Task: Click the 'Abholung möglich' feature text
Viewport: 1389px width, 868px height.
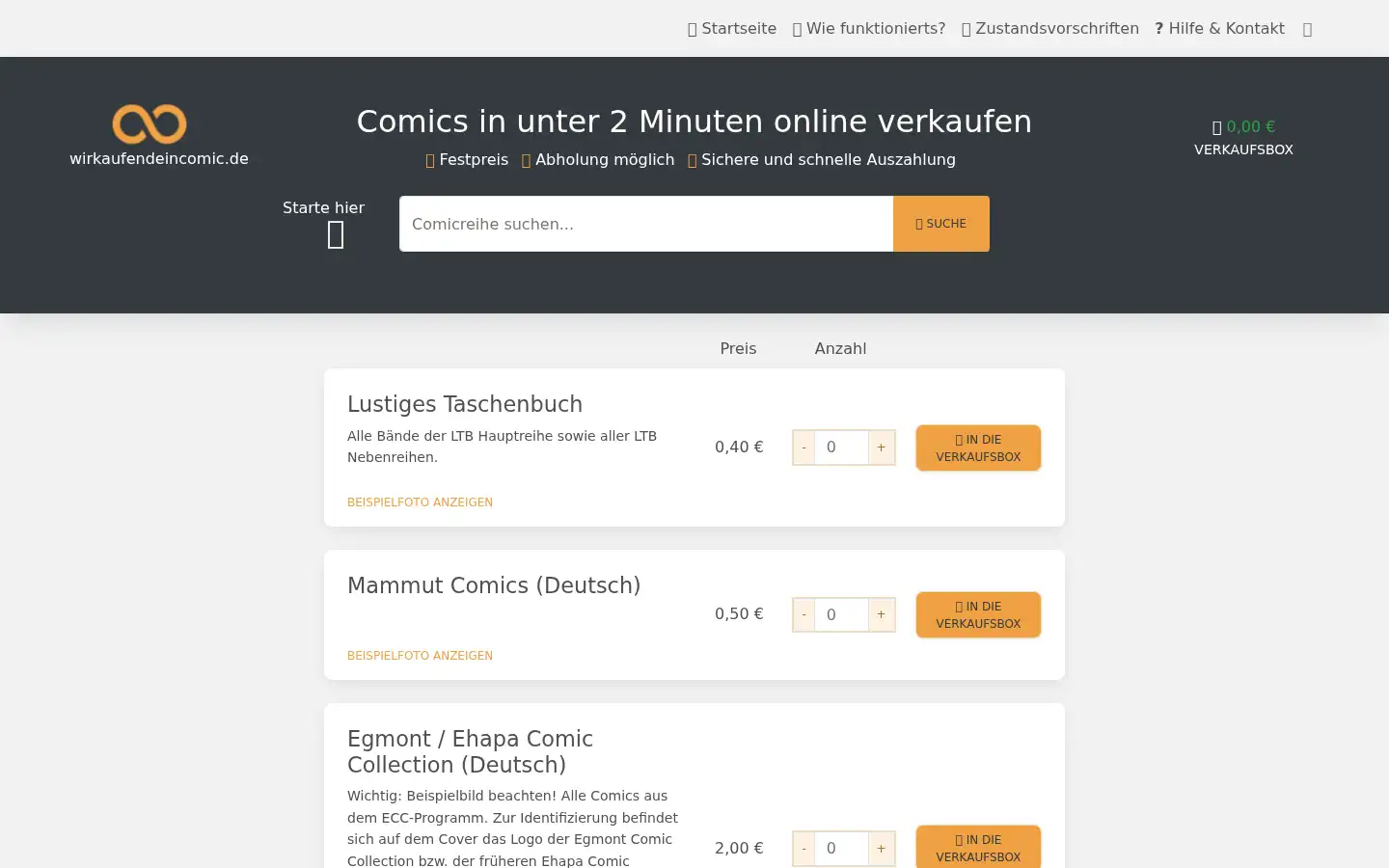Action: (605, 160)
